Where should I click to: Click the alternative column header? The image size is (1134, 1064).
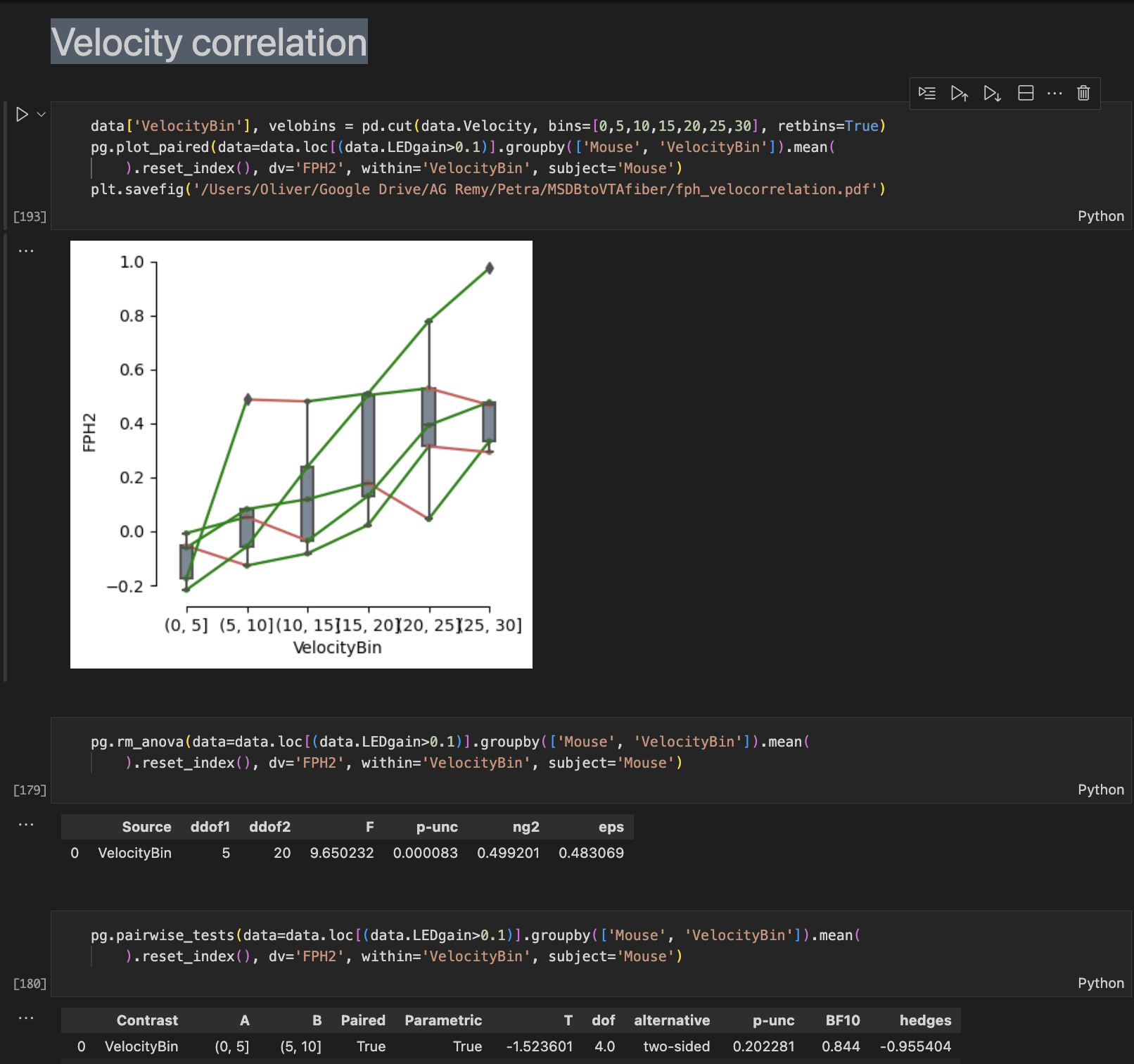click(672, 1020)
